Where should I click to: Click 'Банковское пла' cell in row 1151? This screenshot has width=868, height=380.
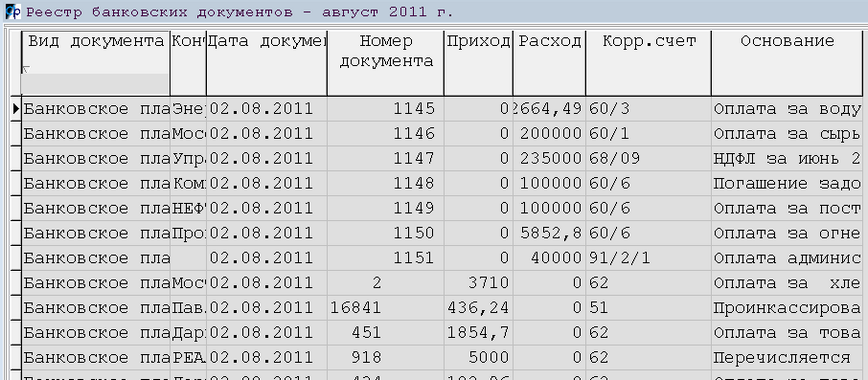(x=96, y=259)
